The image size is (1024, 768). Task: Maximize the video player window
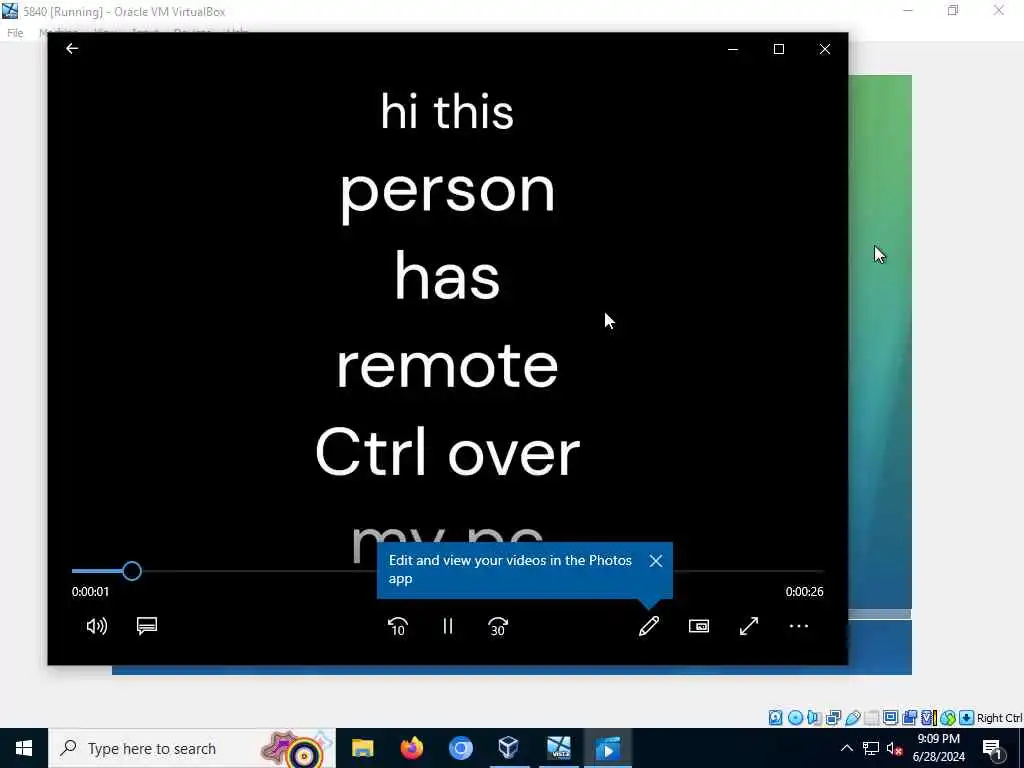pyautogui.click(x=778, y=49)
